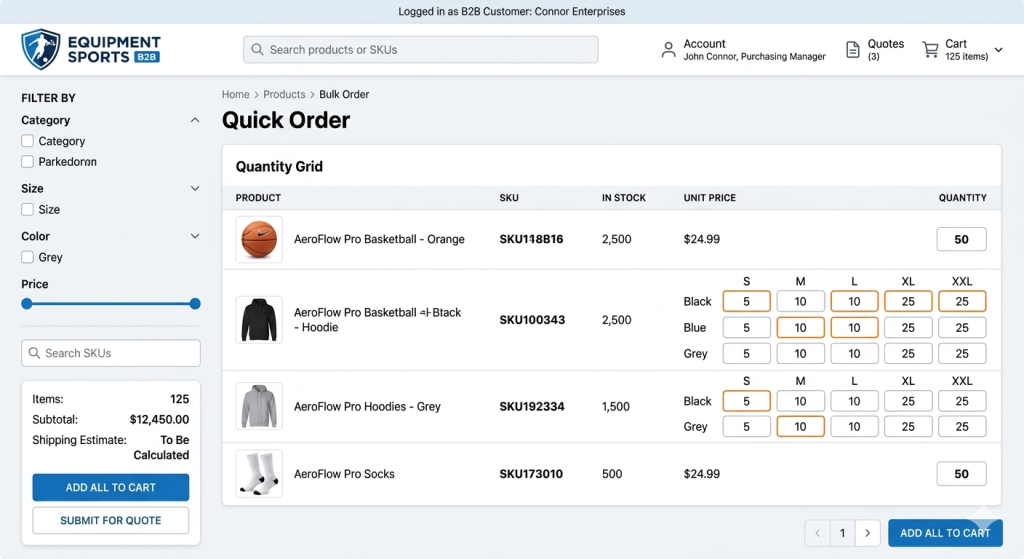Click SKU100343 Grey size S quantity

pyautogui.click(x=746, y=353)
